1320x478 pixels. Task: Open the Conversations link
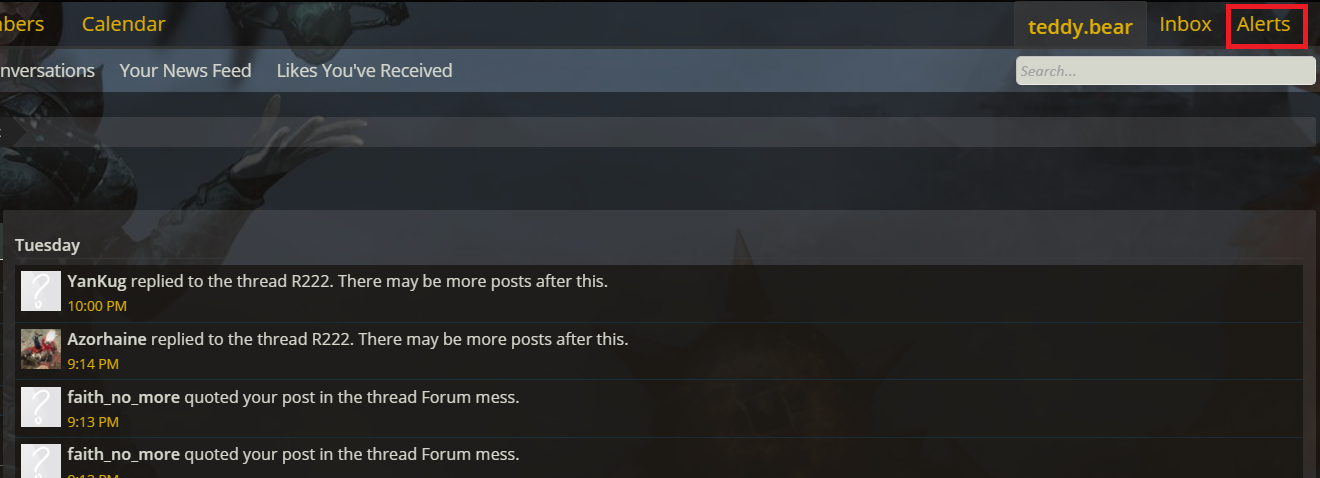tap(47, 70)
